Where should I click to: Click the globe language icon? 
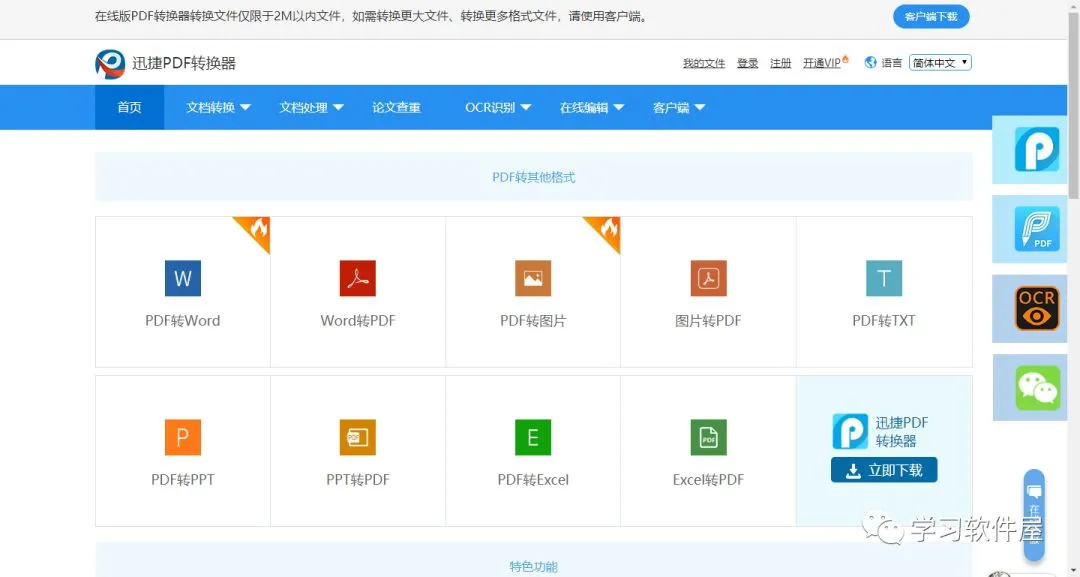871,63
